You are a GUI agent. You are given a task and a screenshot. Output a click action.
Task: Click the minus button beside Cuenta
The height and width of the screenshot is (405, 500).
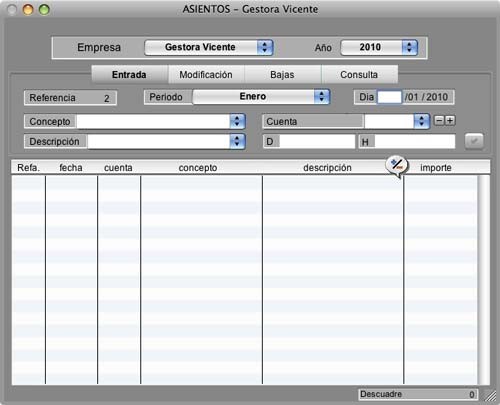[439, 121]
